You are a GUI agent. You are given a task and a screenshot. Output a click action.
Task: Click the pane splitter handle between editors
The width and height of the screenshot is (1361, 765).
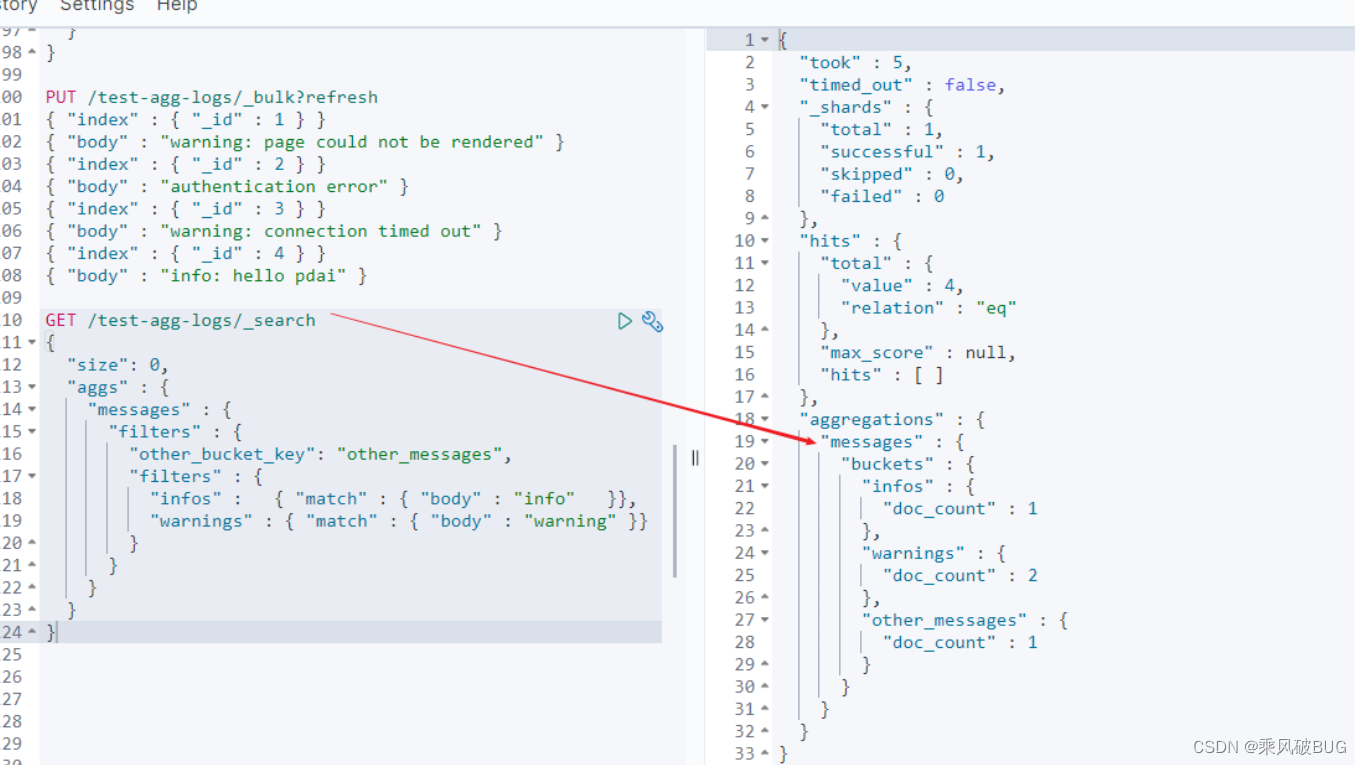[x=695, y=458]
